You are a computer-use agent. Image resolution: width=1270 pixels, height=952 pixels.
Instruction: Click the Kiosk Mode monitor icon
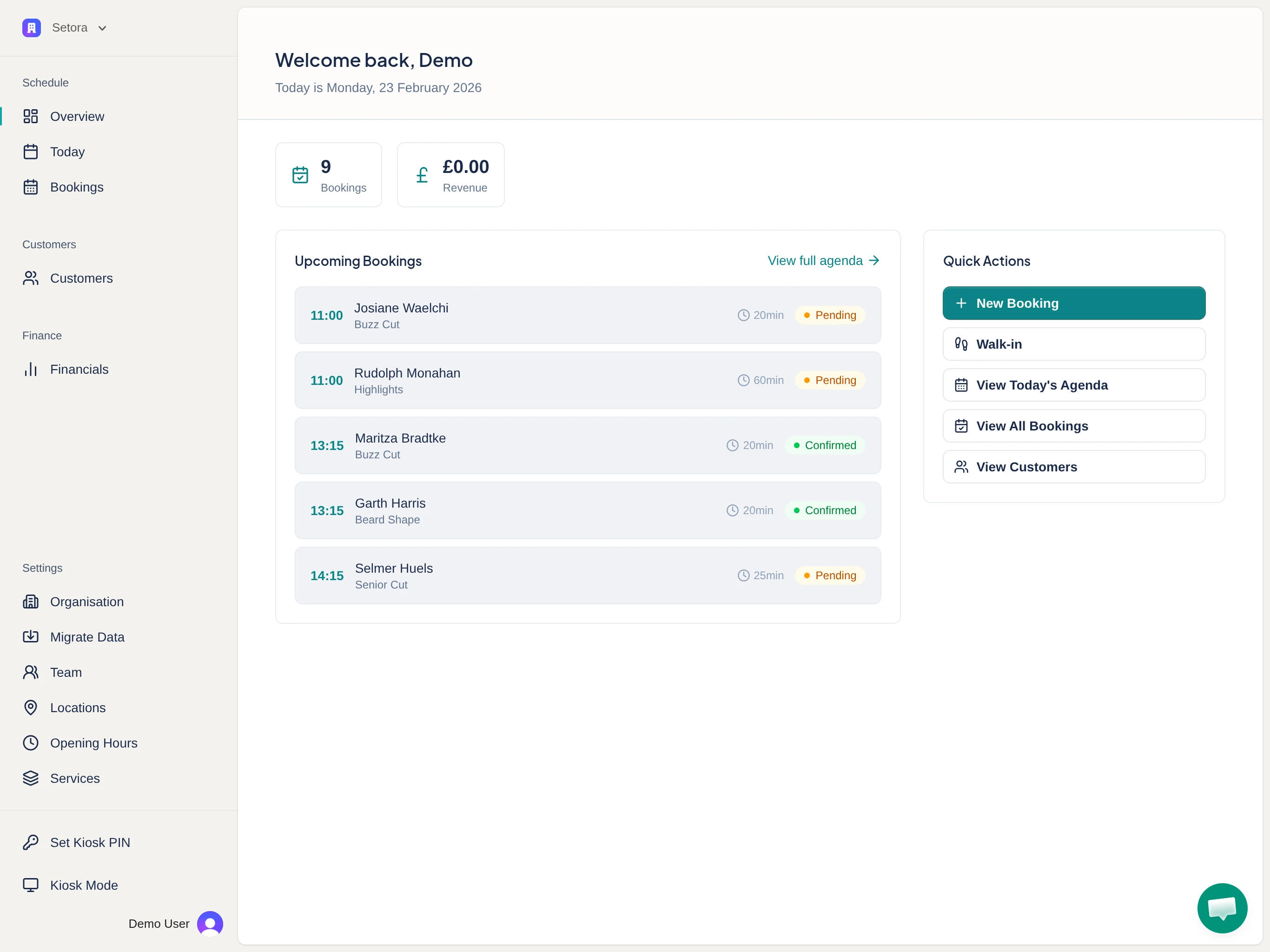(x=30, y=885)
